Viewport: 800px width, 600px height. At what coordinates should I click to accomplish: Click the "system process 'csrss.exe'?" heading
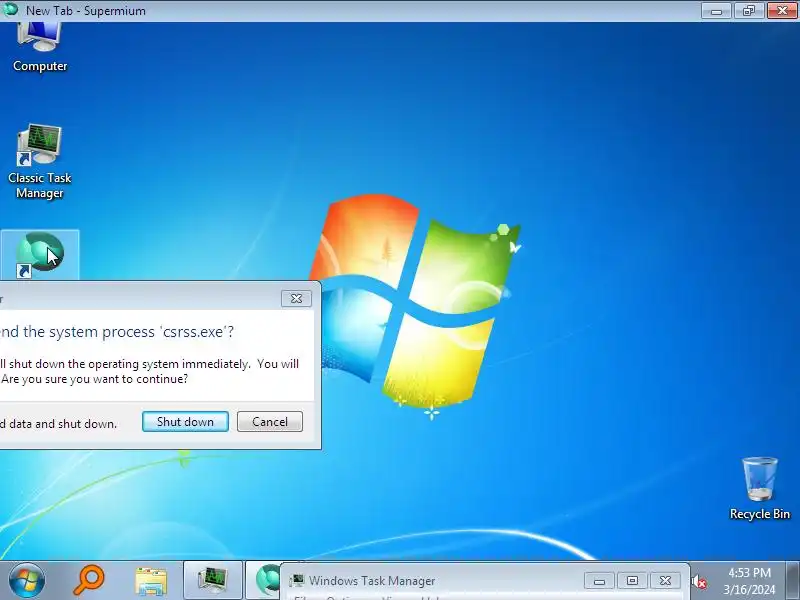coord(140,332)
